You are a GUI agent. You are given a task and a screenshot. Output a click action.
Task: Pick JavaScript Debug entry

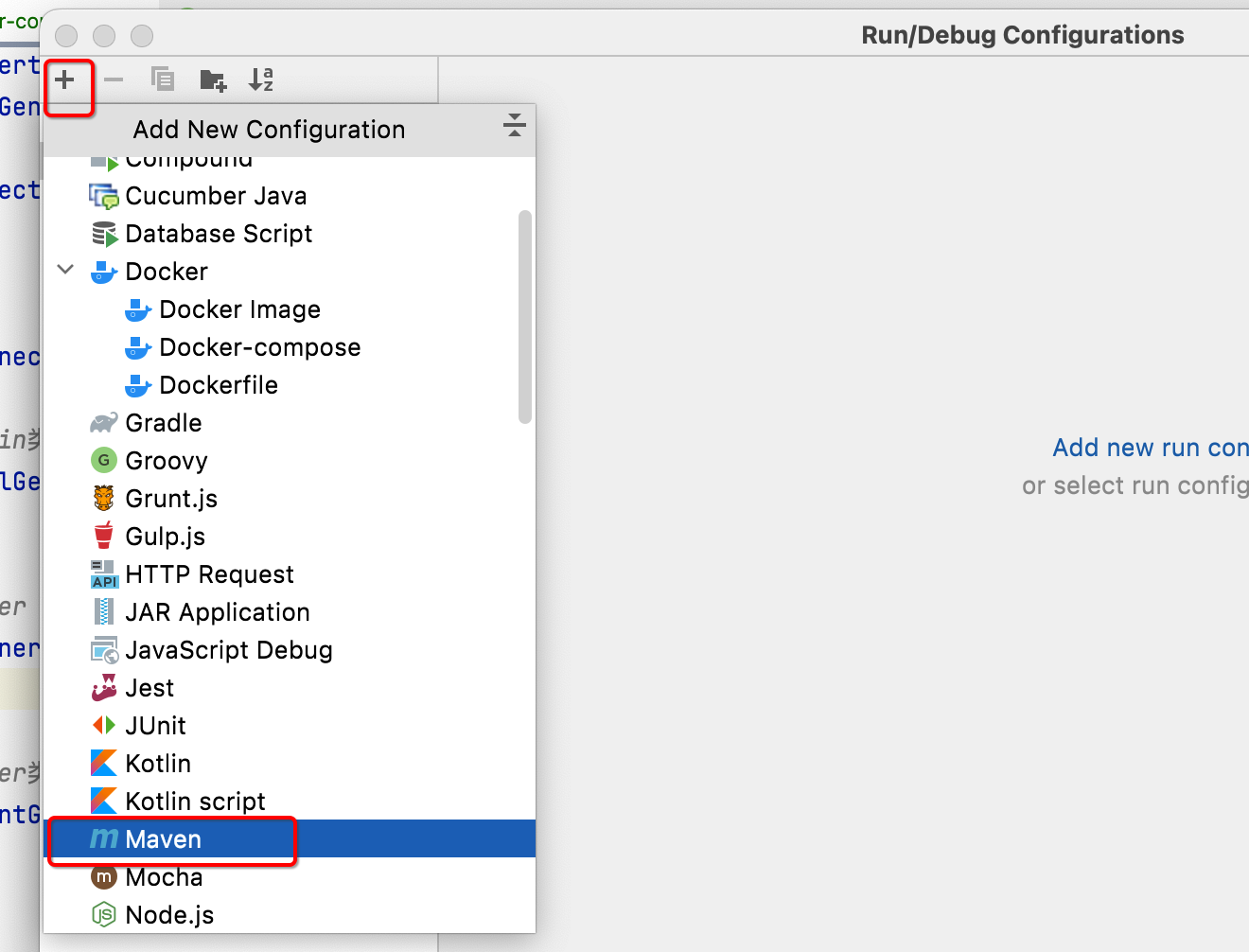290,650
